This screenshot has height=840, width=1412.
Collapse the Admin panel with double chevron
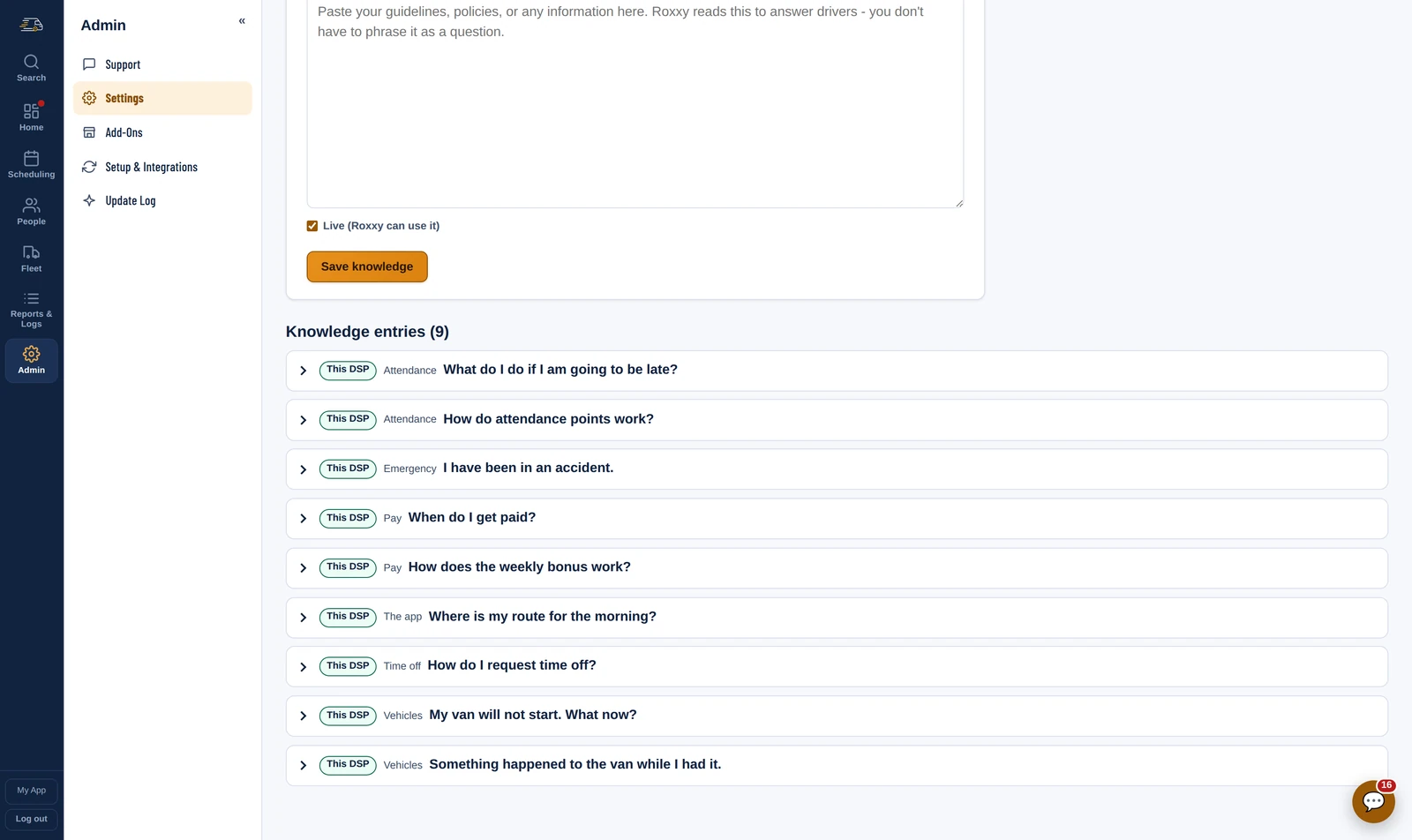242,21
